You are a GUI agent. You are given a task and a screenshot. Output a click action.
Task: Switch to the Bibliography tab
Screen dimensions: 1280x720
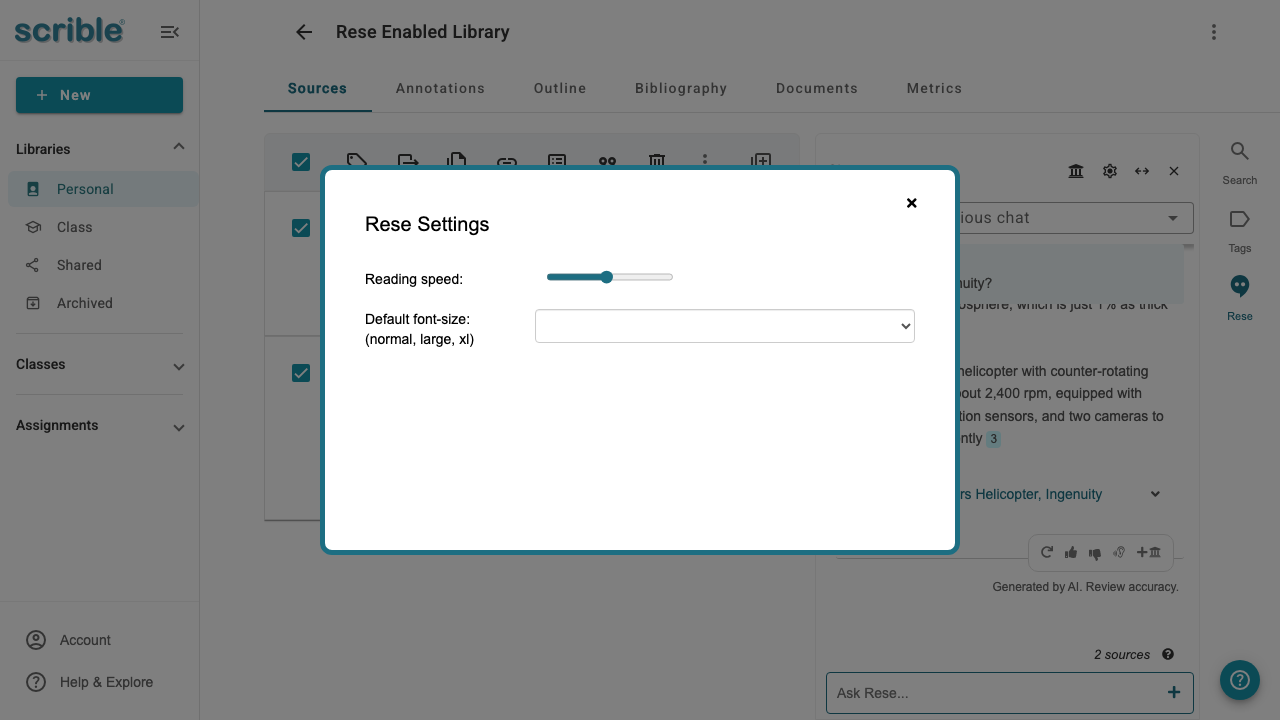tap(680, 88)
